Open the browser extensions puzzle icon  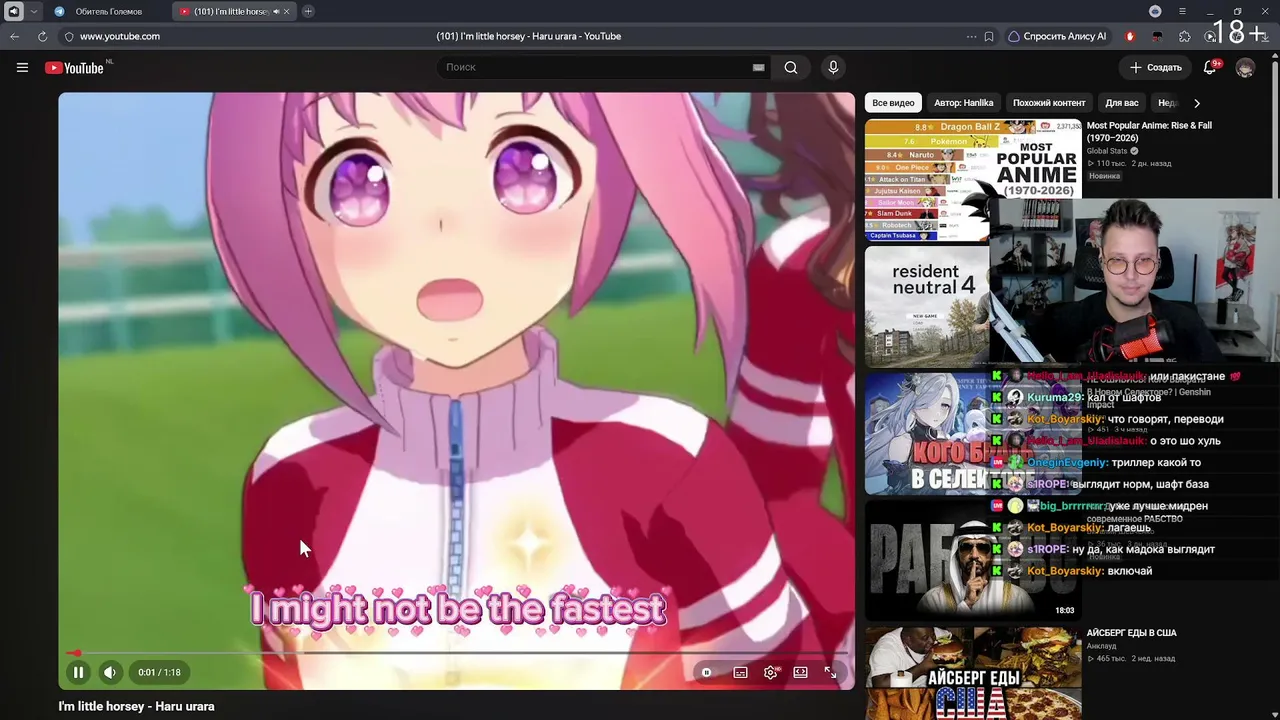tap(1185, 36)
